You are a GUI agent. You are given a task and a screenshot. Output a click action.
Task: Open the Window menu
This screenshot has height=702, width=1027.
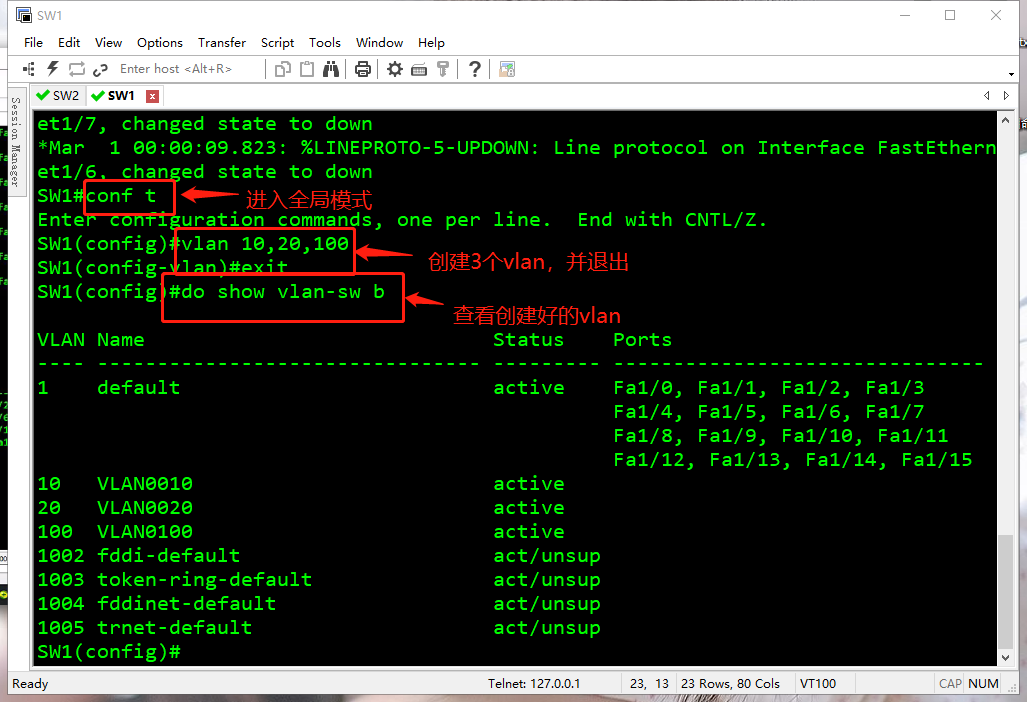click(x=379, y=43)
